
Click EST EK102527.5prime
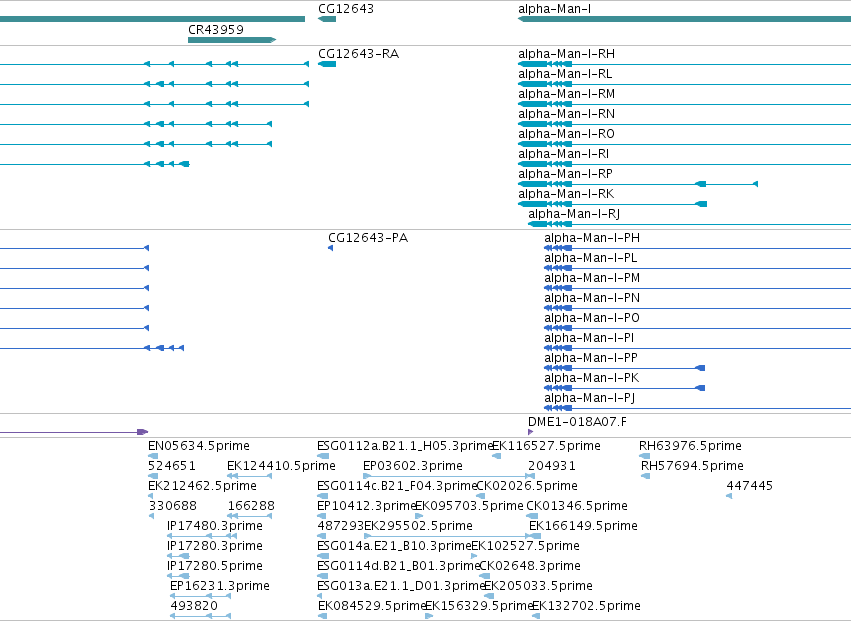pos(525,546)
